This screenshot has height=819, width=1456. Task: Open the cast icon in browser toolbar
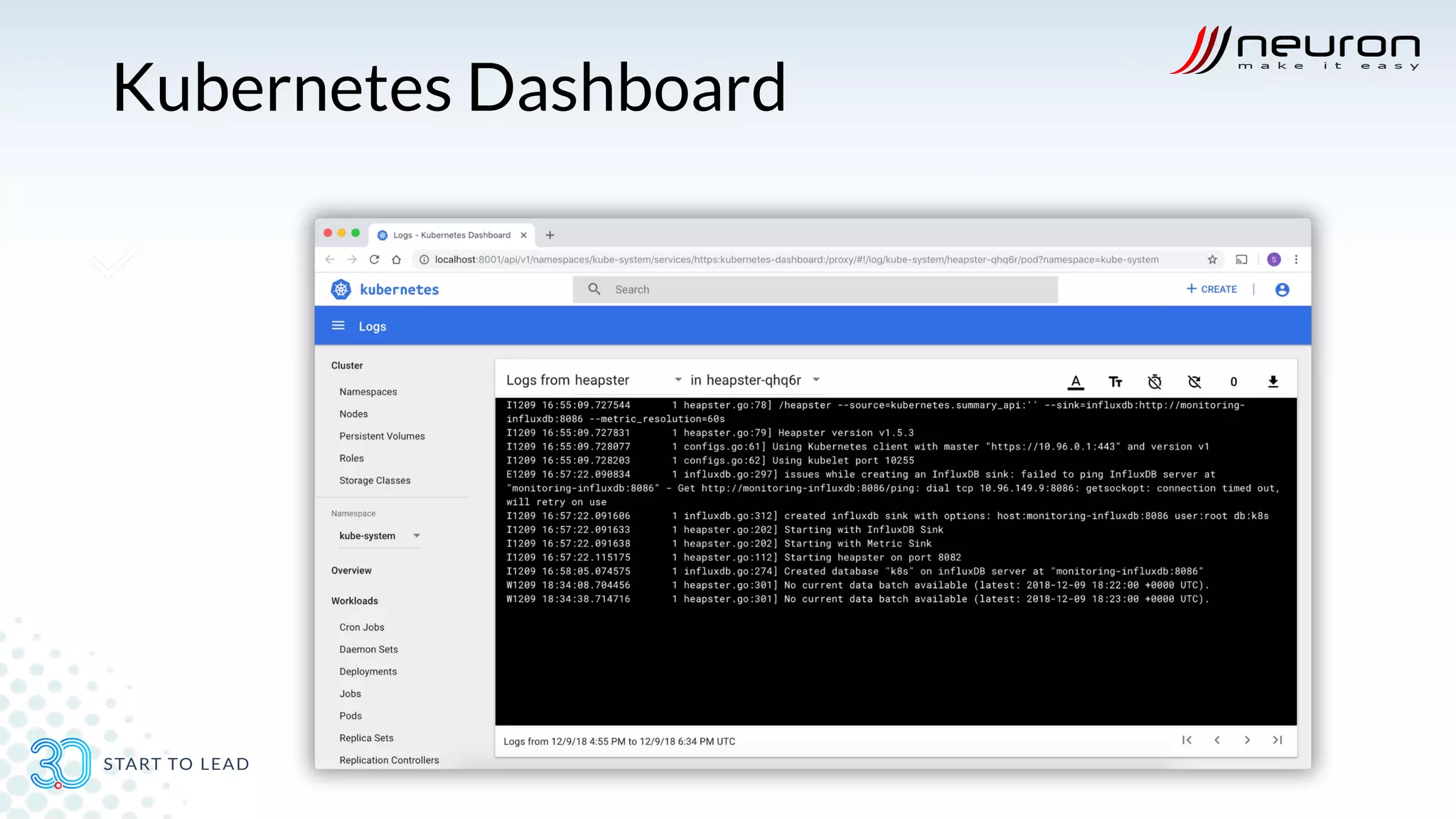click(x=1241, y=259)
